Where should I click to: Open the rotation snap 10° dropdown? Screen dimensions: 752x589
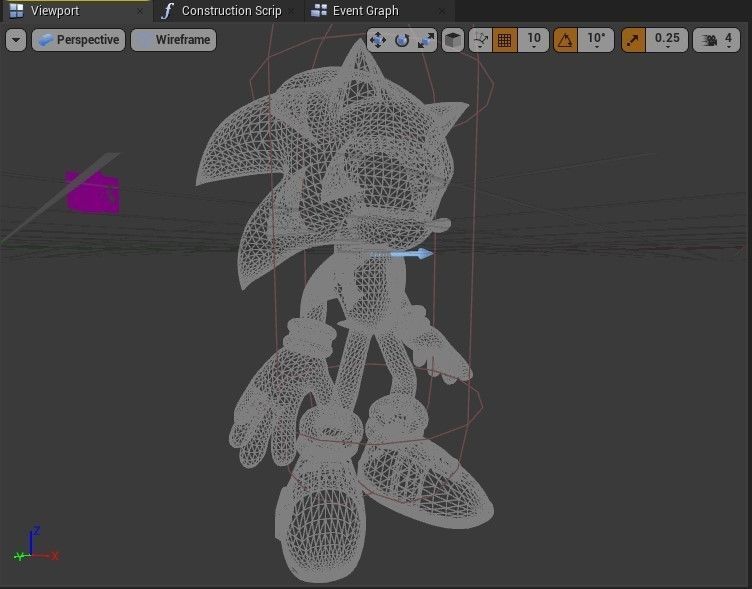point(596,40)
